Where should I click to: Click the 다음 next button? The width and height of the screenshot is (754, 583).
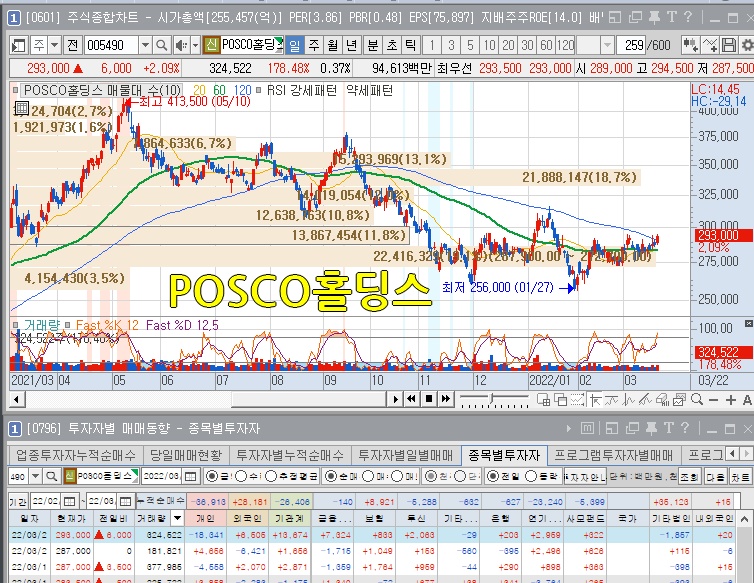coord(716,477)
